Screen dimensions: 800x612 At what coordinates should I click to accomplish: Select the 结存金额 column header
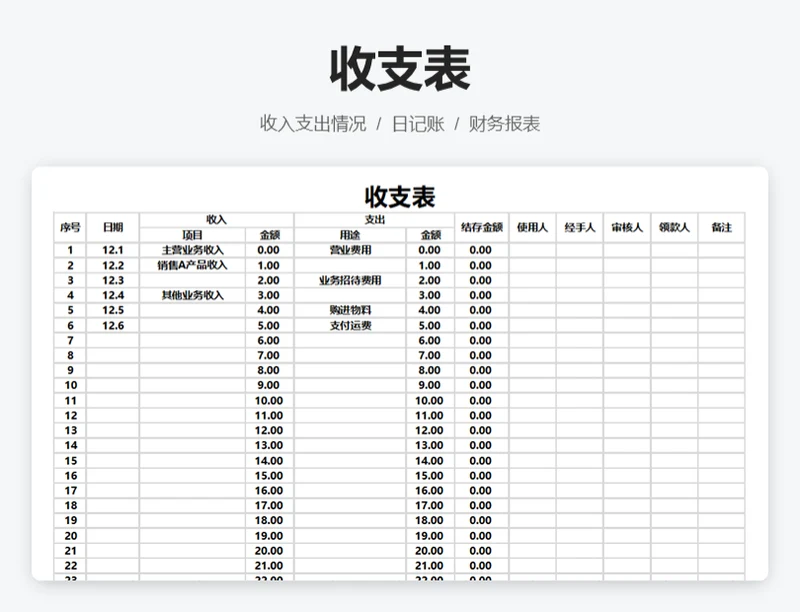(x=481, y=227)
